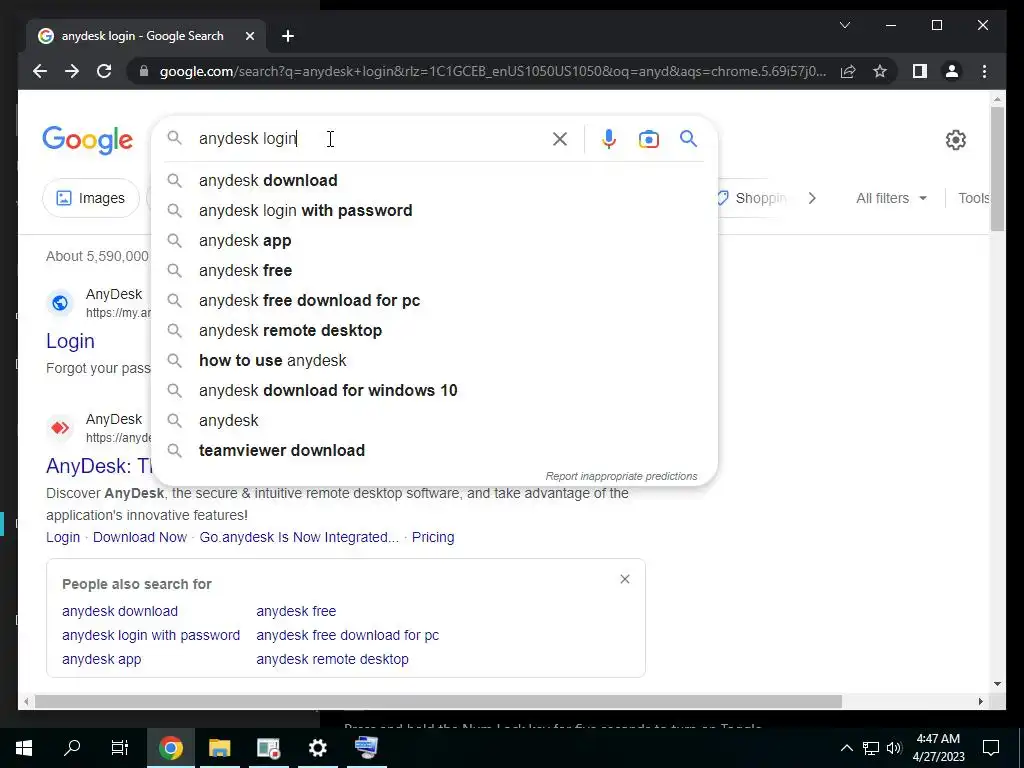Image resolution: width=1024 pixels, height=768 pixels.
Task: Start a voice search with microphone
Action: click(x=609, y=139)
